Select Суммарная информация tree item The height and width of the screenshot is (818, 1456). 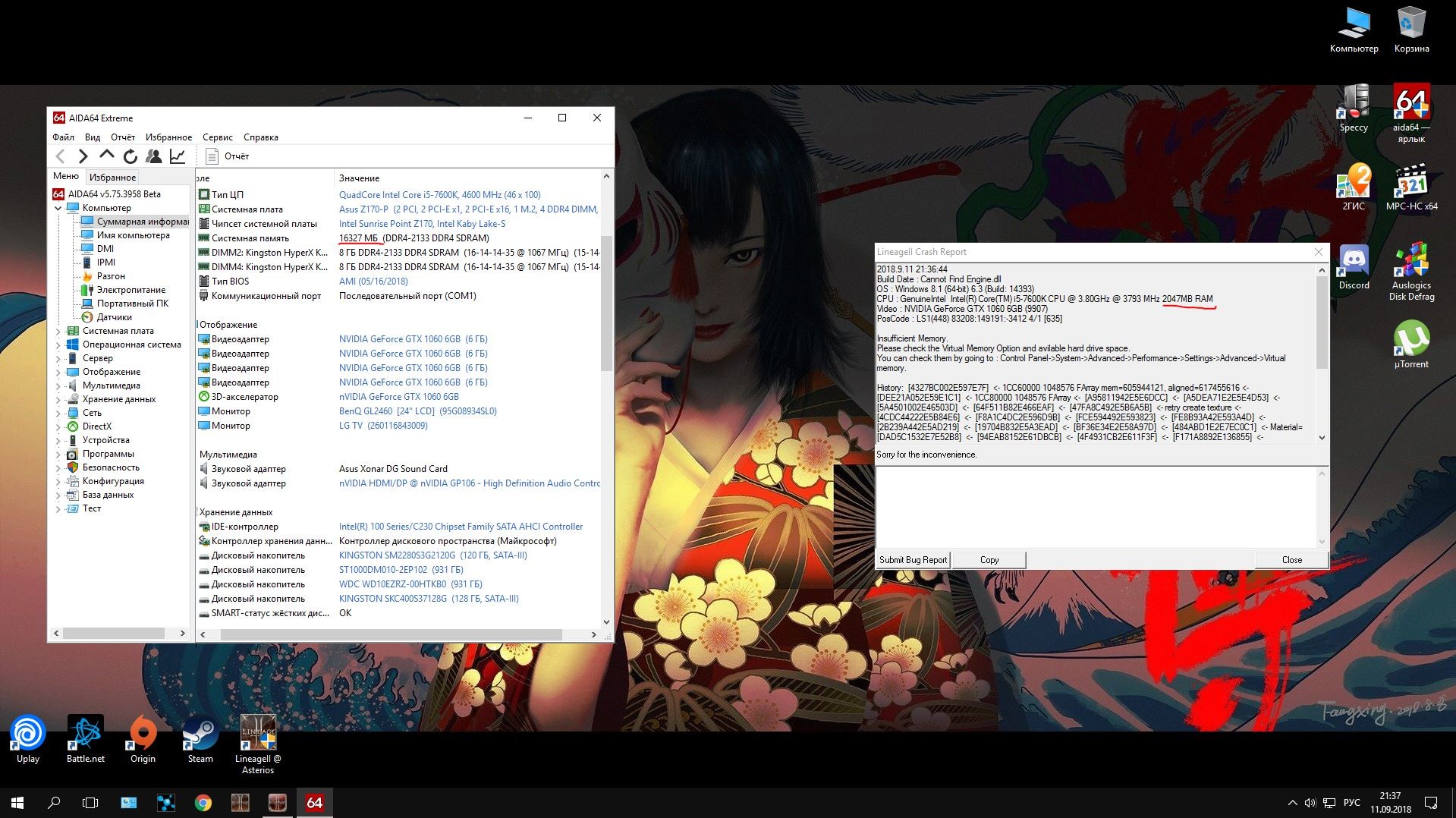pos(134,222)
